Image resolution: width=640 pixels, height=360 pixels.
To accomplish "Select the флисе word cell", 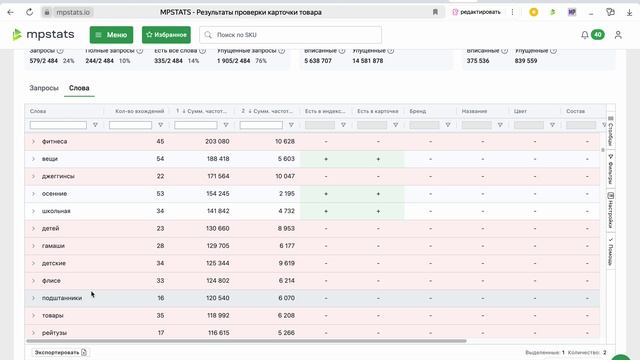I will [51, 281].
